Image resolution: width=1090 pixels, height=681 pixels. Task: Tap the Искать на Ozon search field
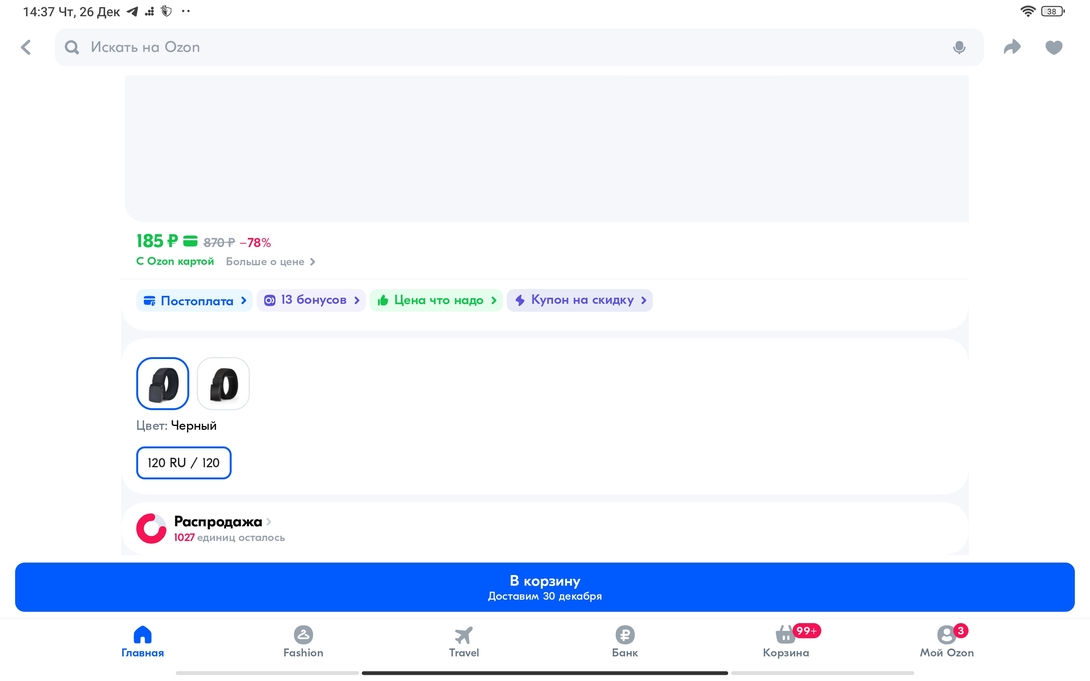pos(500,47)
